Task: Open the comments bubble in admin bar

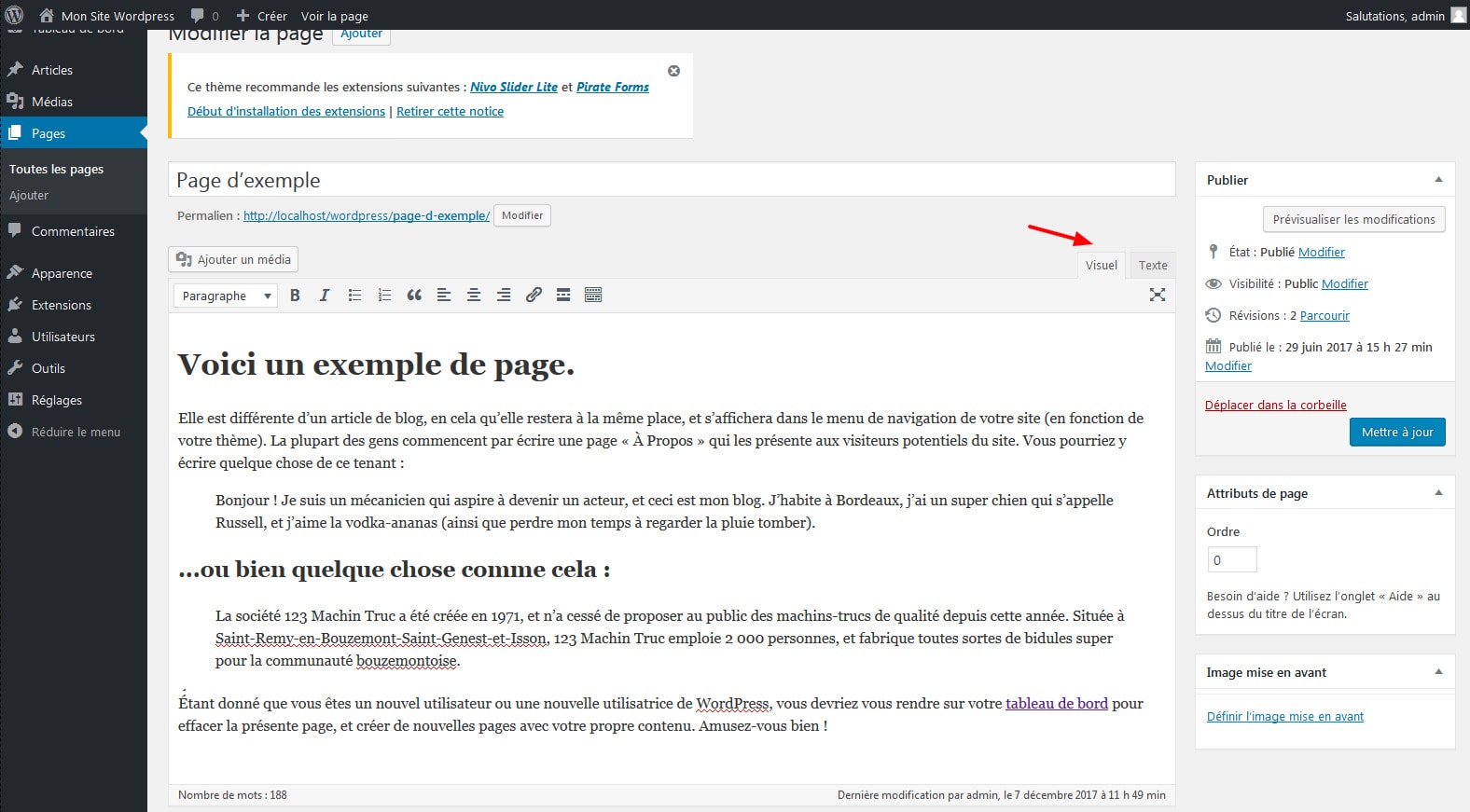Action: (204, 16)
